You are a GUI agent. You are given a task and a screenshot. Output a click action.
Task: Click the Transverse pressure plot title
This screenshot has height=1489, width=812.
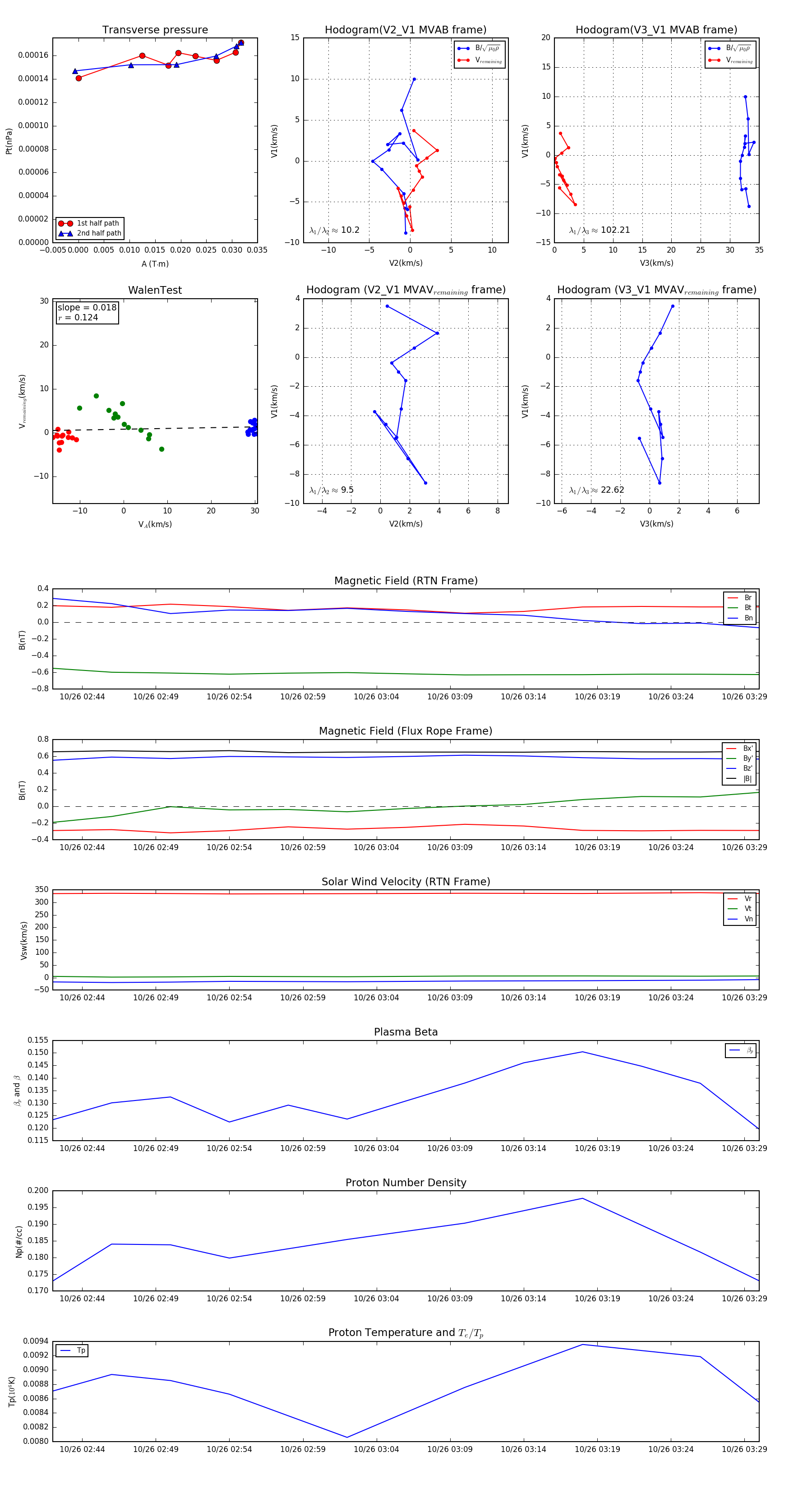[x=155, y=30]
